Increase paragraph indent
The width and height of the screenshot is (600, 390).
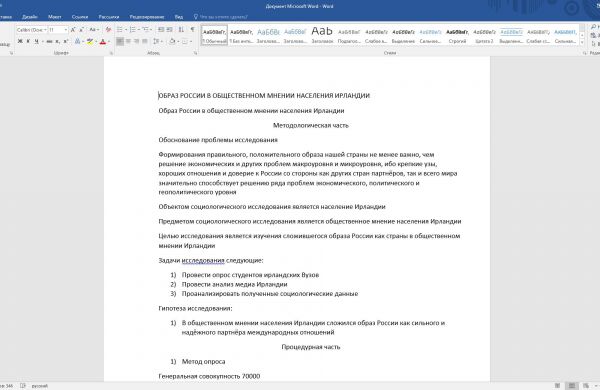(x=170, y=29)
